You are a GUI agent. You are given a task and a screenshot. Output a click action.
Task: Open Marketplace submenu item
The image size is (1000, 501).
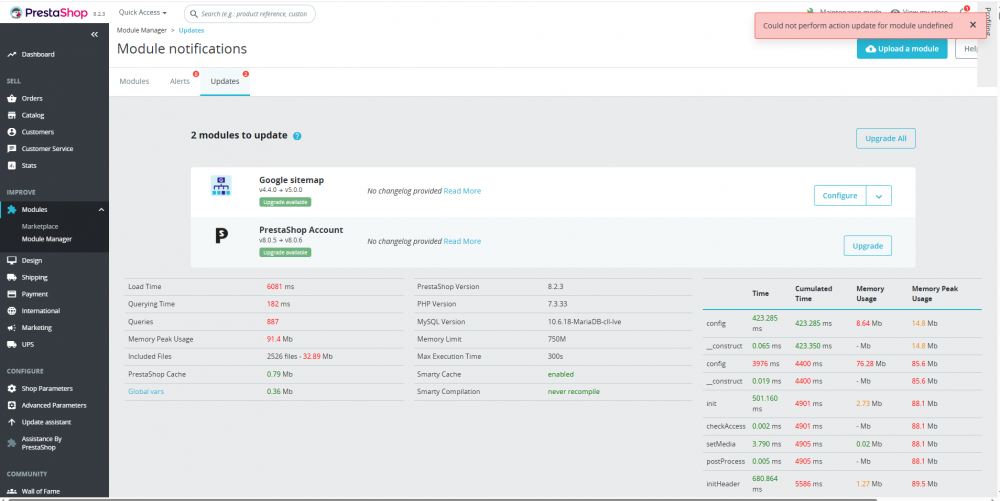40,226
